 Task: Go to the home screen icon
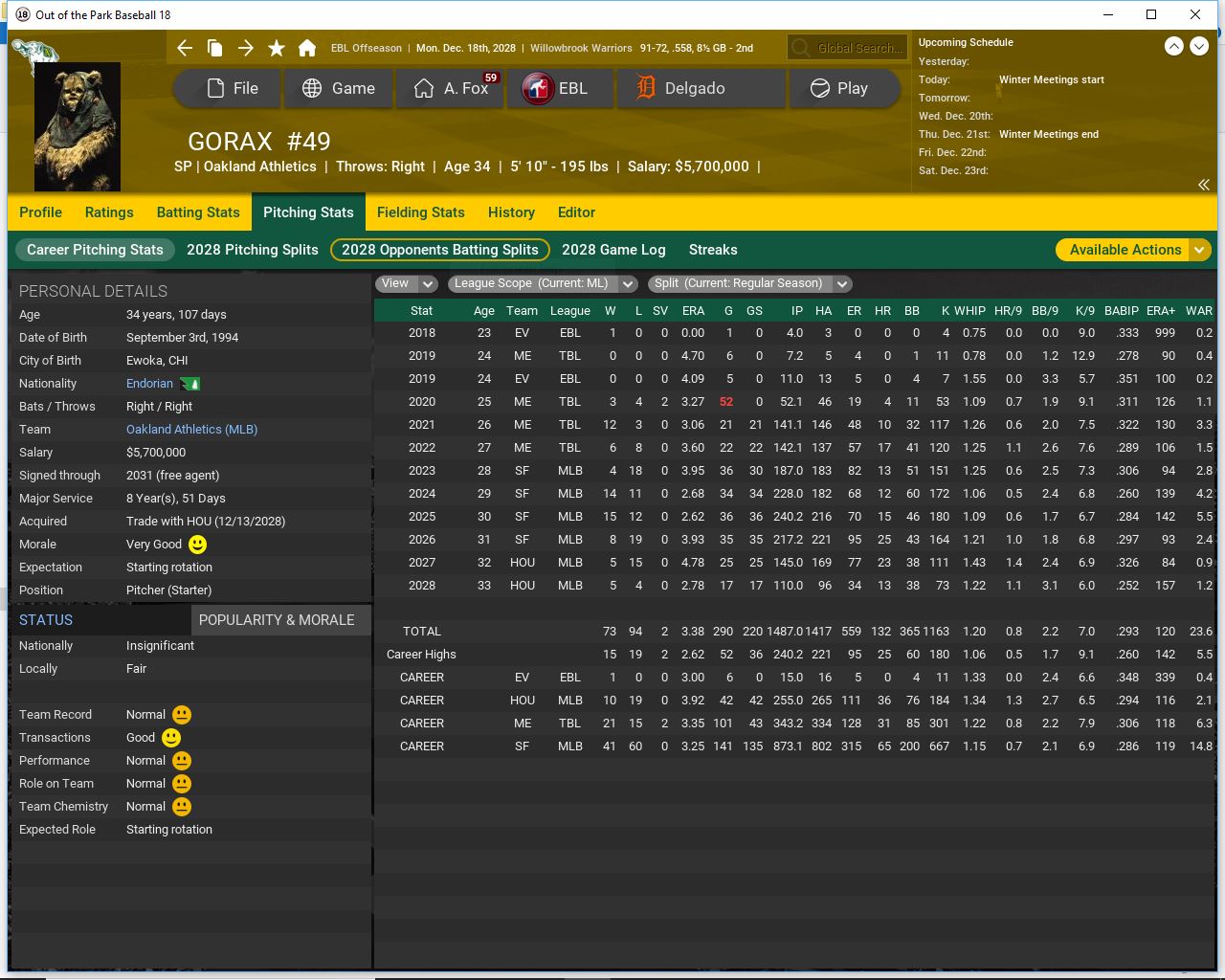(x=307, y=48)
